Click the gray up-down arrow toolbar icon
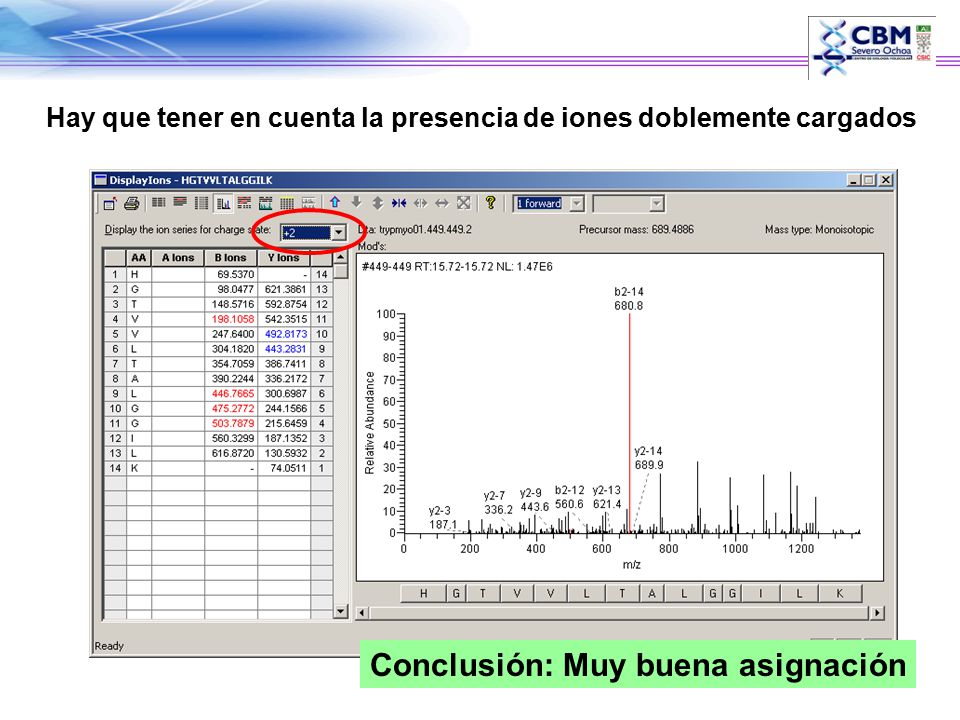 (378, 203)
